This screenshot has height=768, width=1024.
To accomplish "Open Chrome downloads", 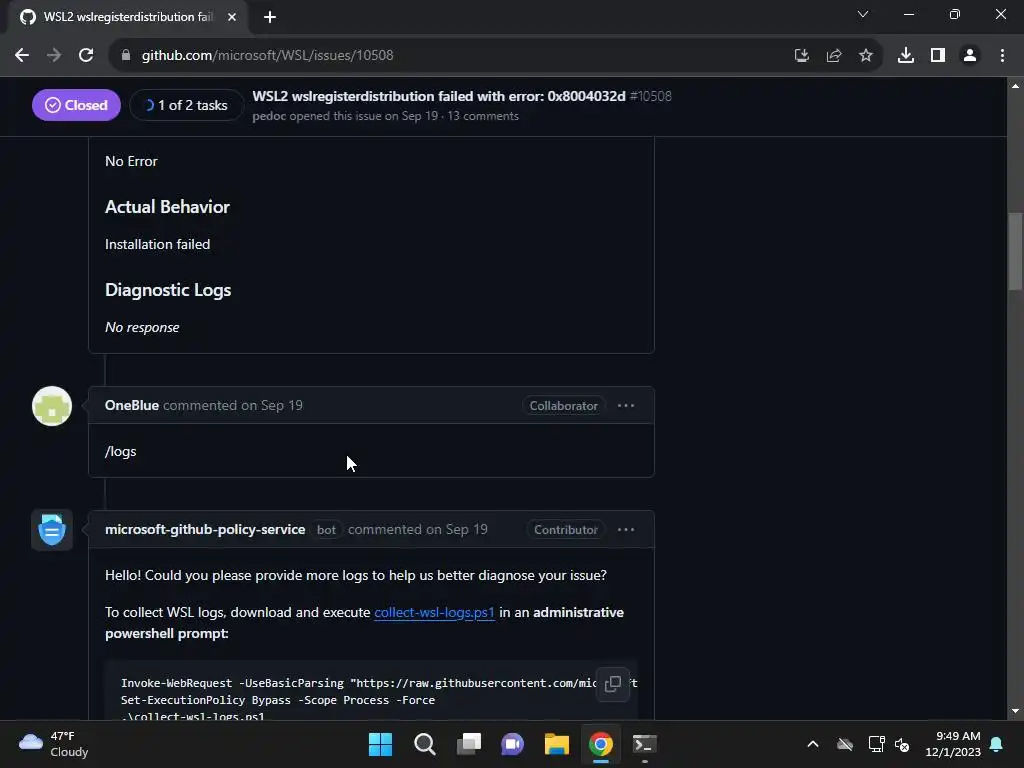I will [x=906, y=56].
